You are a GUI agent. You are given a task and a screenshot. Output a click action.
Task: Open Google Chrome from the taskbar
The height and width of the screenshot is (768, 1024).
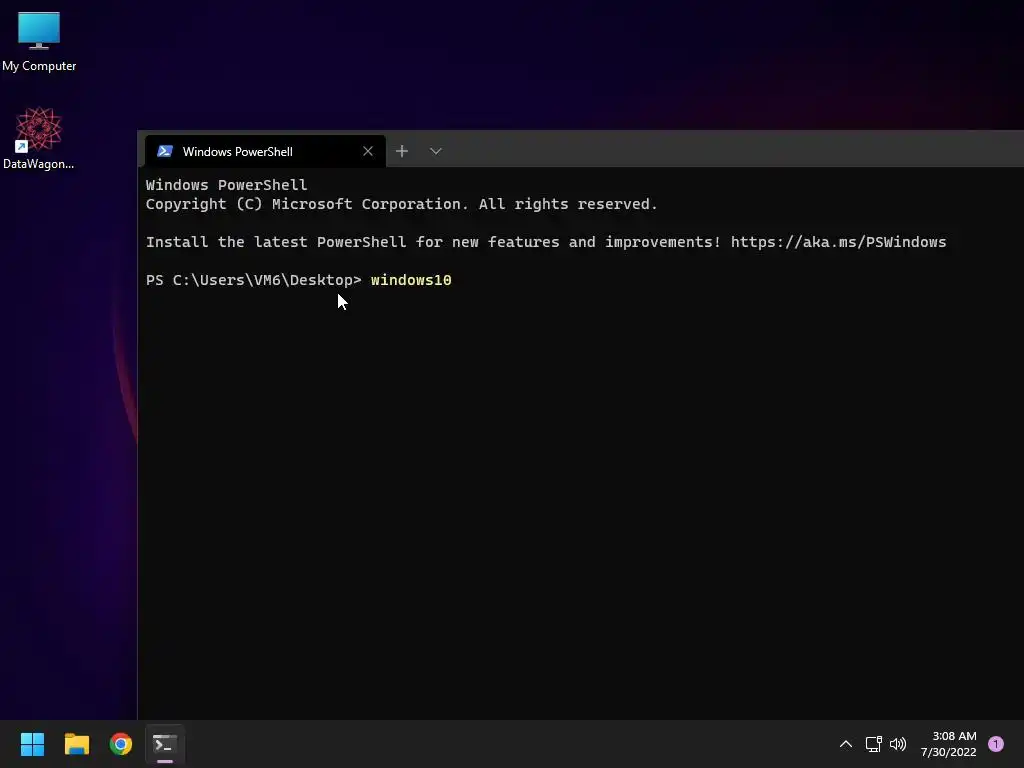tap(121, 744)
